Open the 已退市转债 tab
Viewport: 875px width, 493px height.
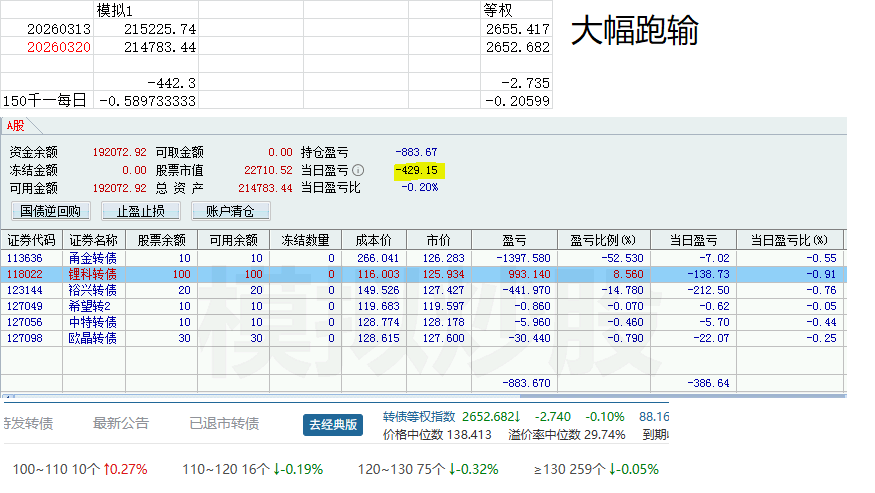point(224,424)
